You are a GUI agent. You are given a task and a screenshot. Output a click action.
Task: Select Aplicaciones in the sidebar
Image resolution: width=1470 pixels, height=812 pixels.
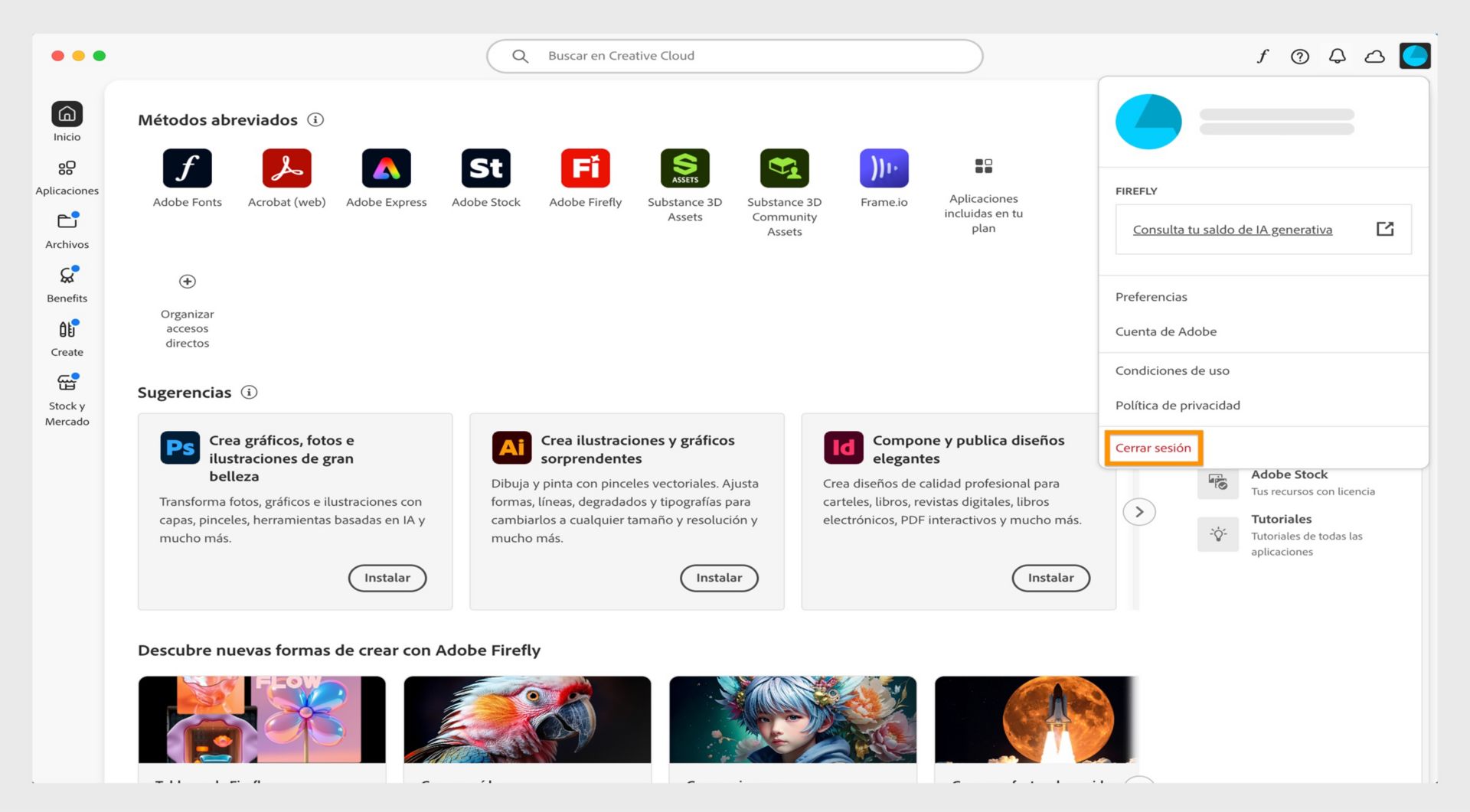67,176
